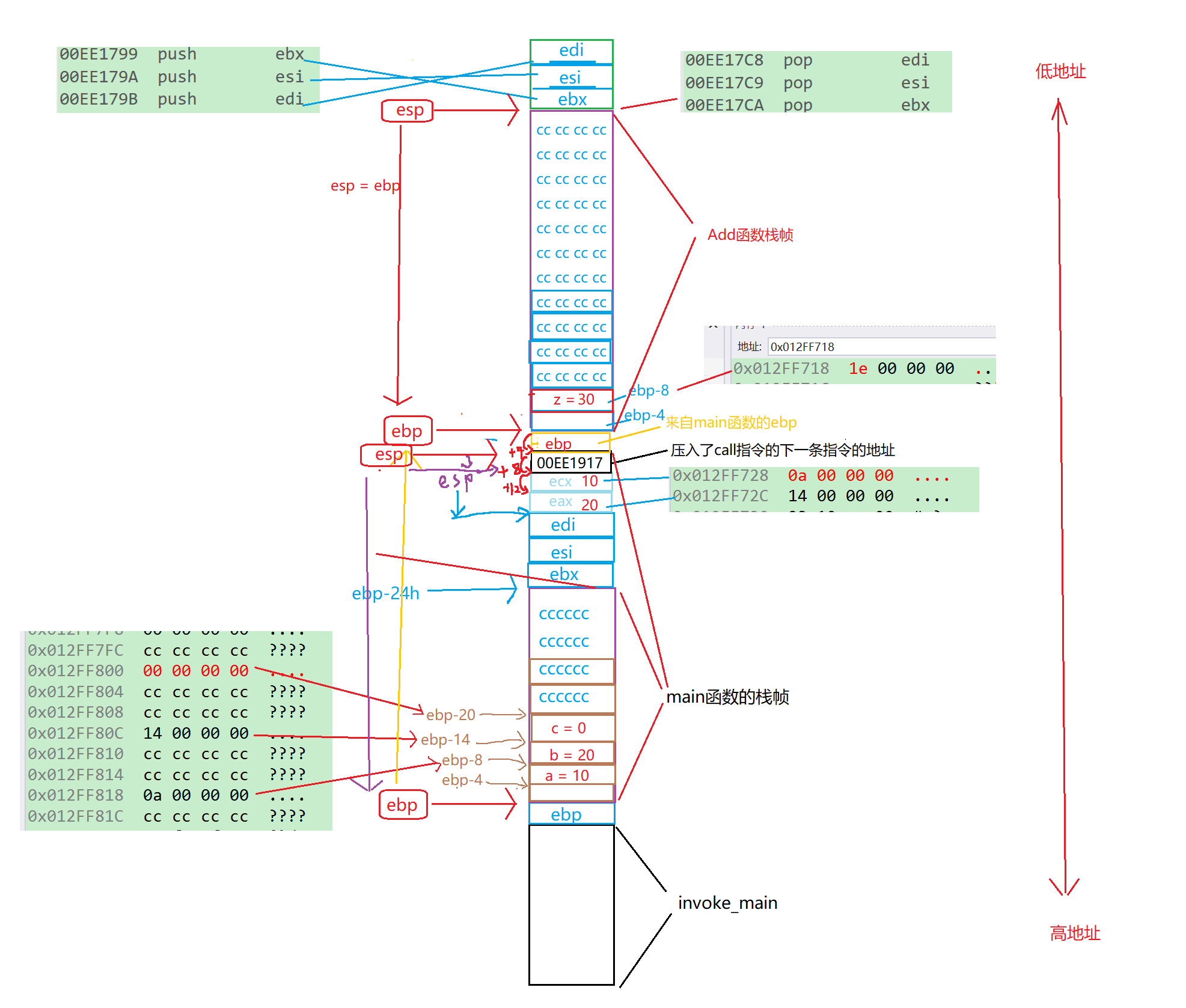Click the "main函数的栈帧" label
The height and width of the screenshot is (1008, 1186).
(x=727, y=697)
